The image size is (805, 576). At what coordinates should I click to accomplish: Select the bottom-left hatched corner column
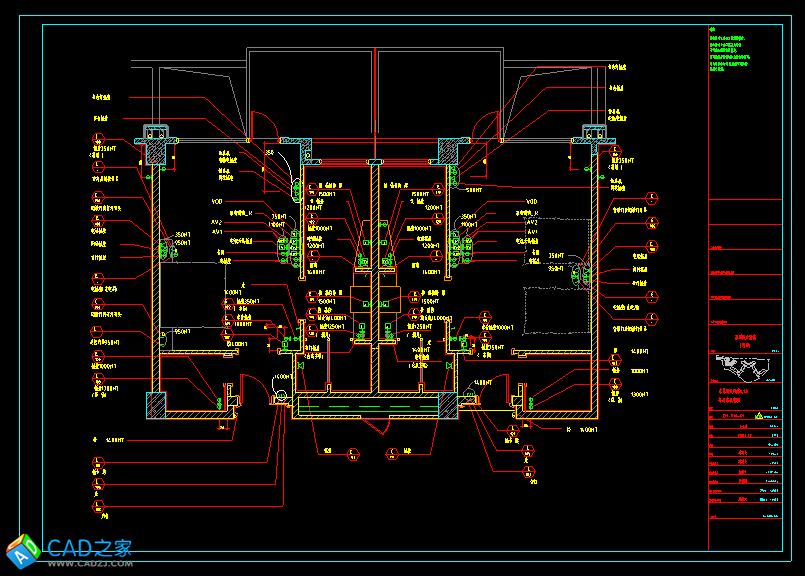[x=156, y=404]
